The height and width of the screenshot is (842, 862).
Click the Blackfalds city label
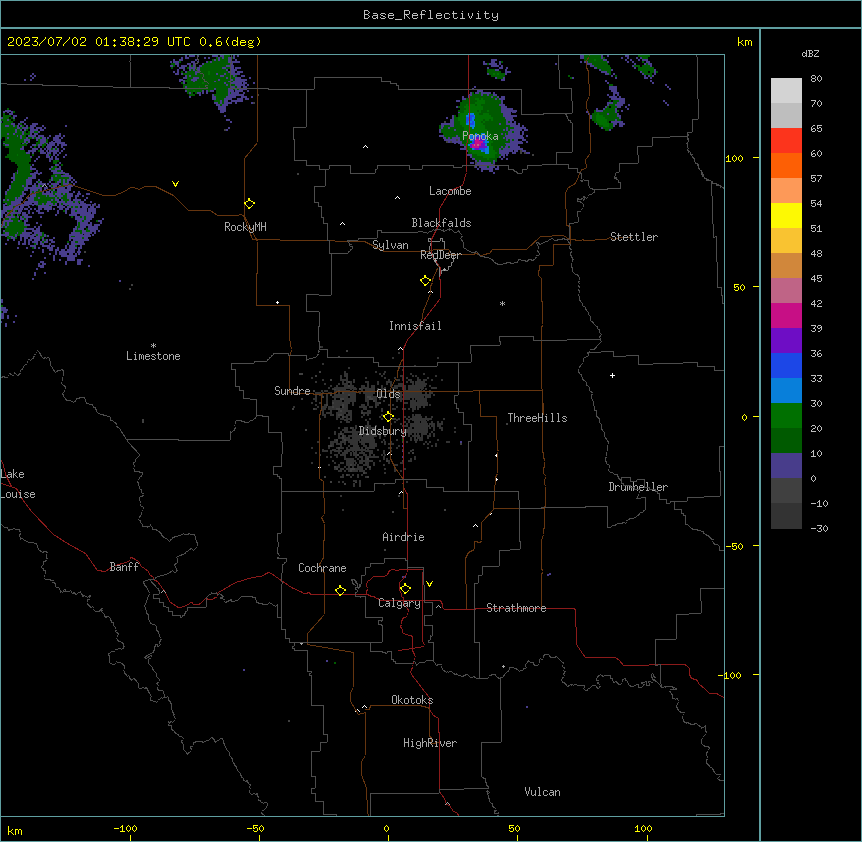click(x=441, y=223)
